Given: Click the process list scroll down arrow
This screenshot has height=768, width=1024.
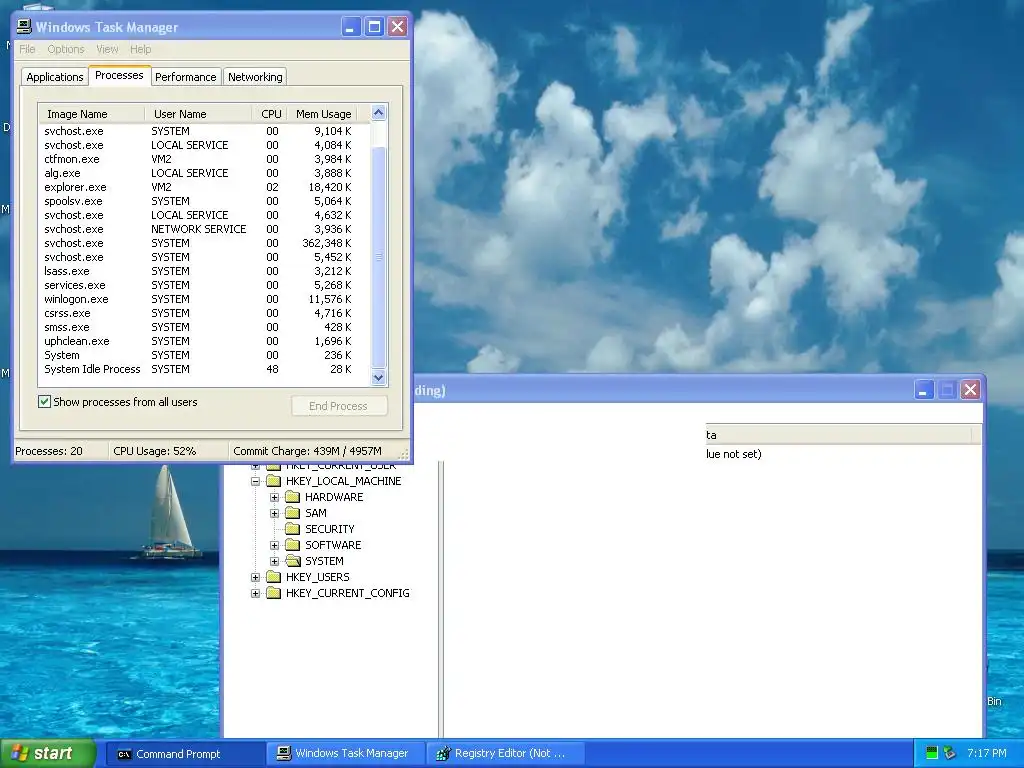Looking at the screenshot, I should [x=379, y=377].
